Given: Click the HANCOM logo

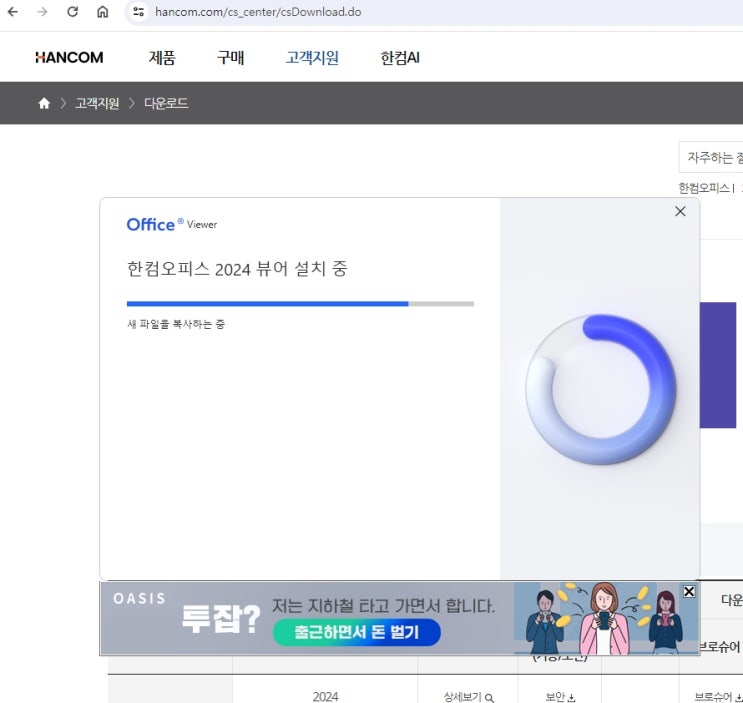Looking at the screenshot, I should pos(69,58).
